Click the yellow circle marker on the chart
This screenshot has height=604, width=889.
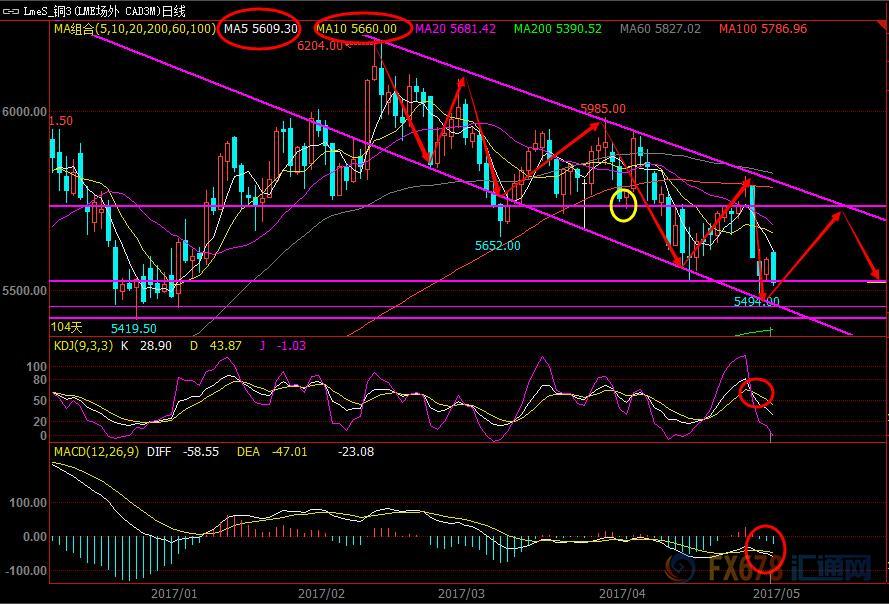coord(624,204)
